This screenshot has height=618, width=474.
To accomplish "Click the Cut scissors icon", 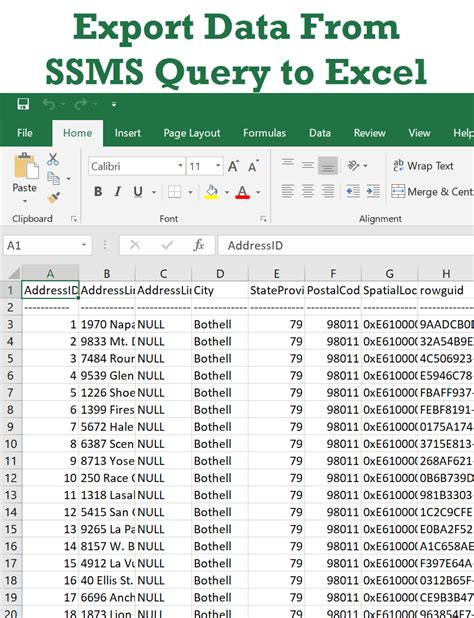I will tap(53, 159).
